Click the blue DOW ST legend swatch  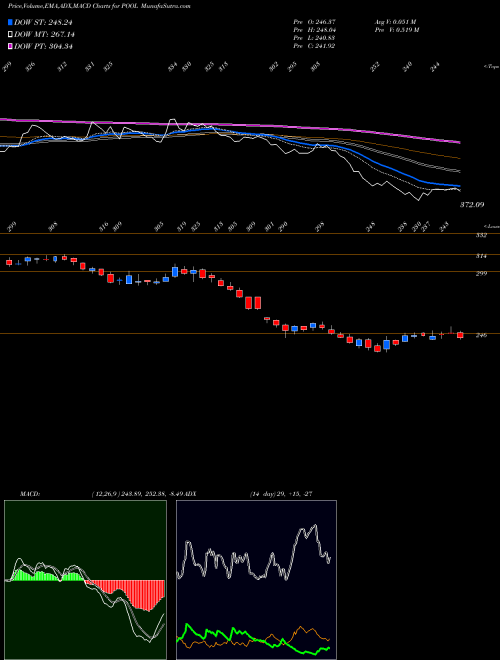pyautogui.click(x=10, y=22)
